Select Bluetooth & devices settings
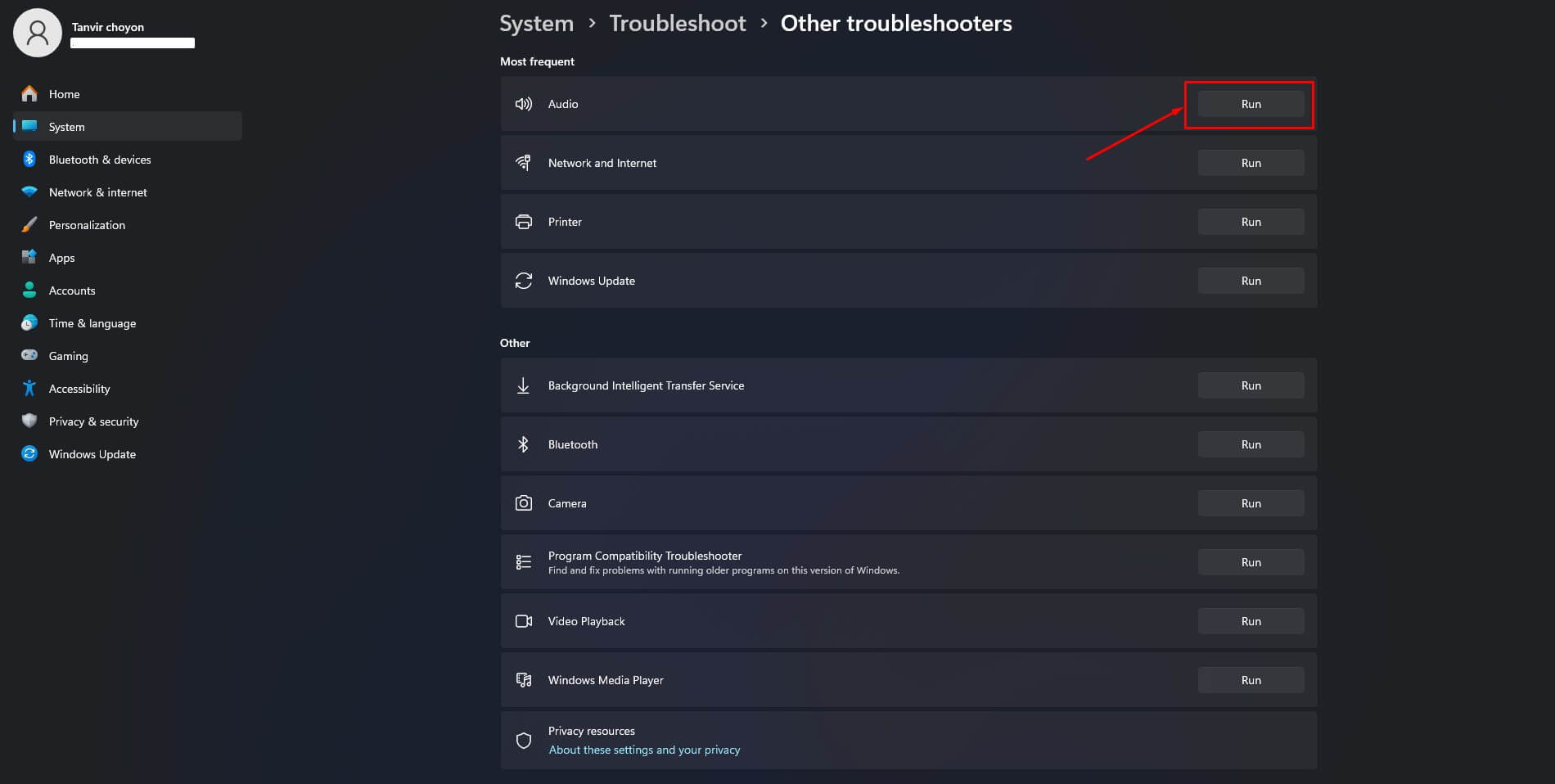The image size is (1555, 784). click(x=128, y=160)
